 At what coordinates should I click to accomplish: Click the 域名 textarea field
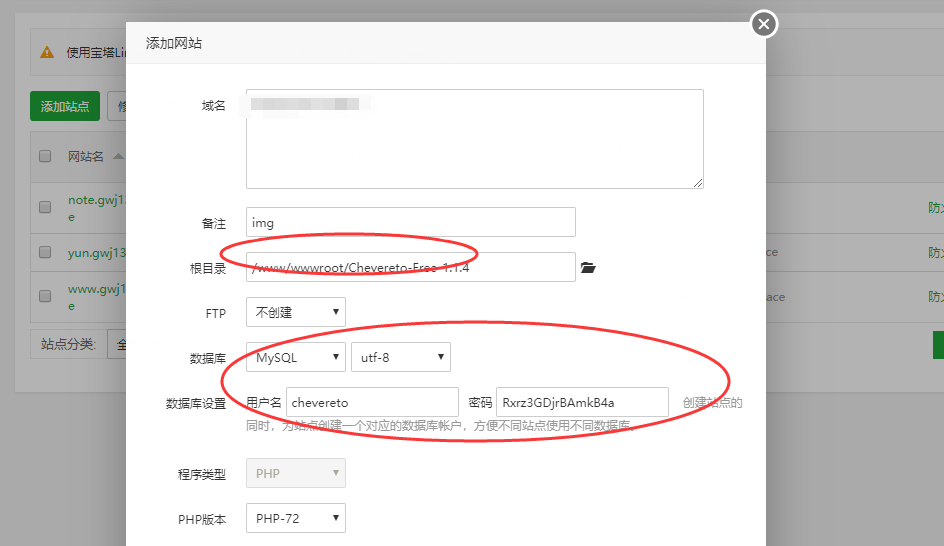point(474,139)
